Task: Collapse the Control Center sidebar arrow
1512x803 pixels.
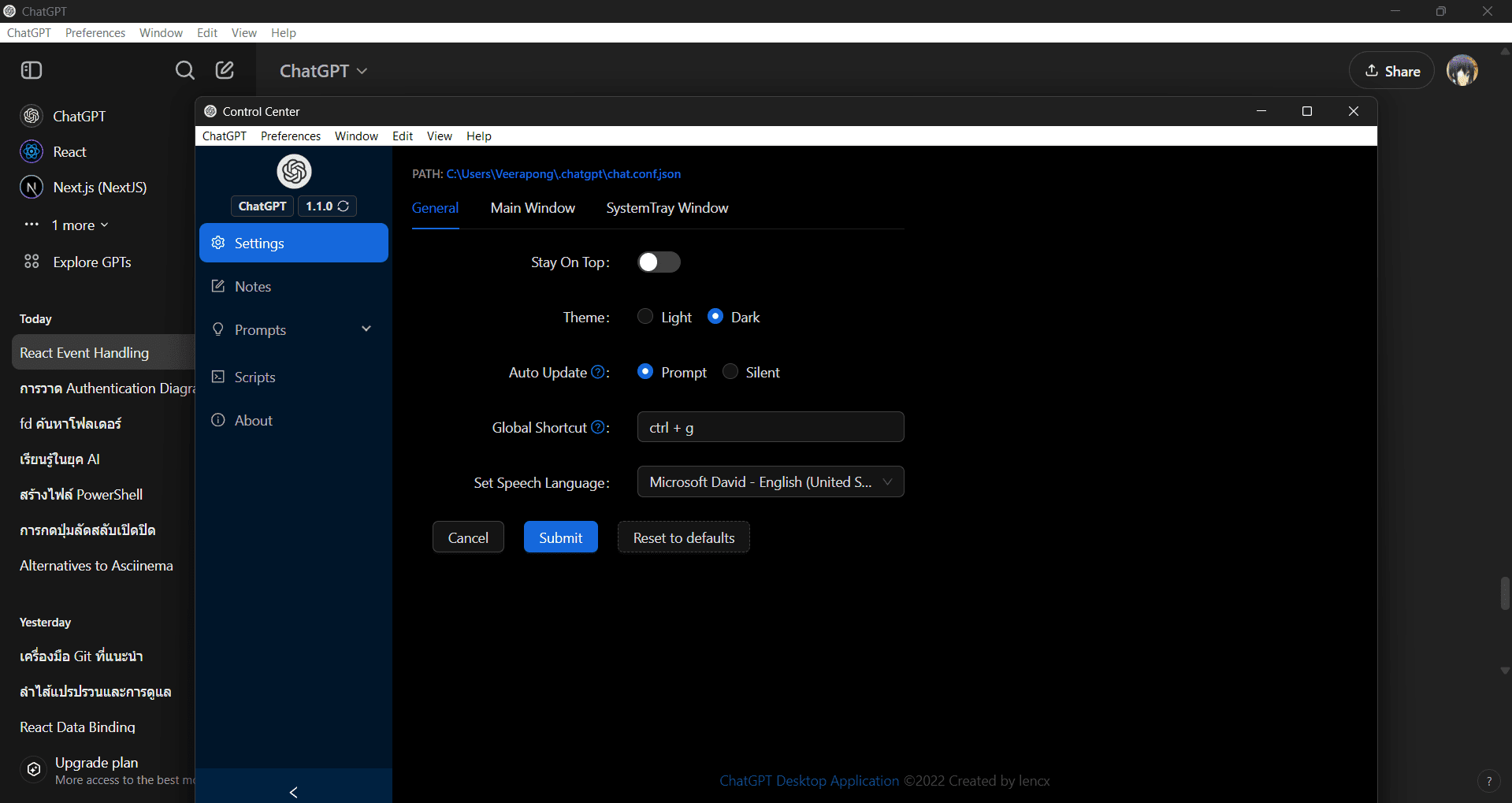Action: pos(293,792)
